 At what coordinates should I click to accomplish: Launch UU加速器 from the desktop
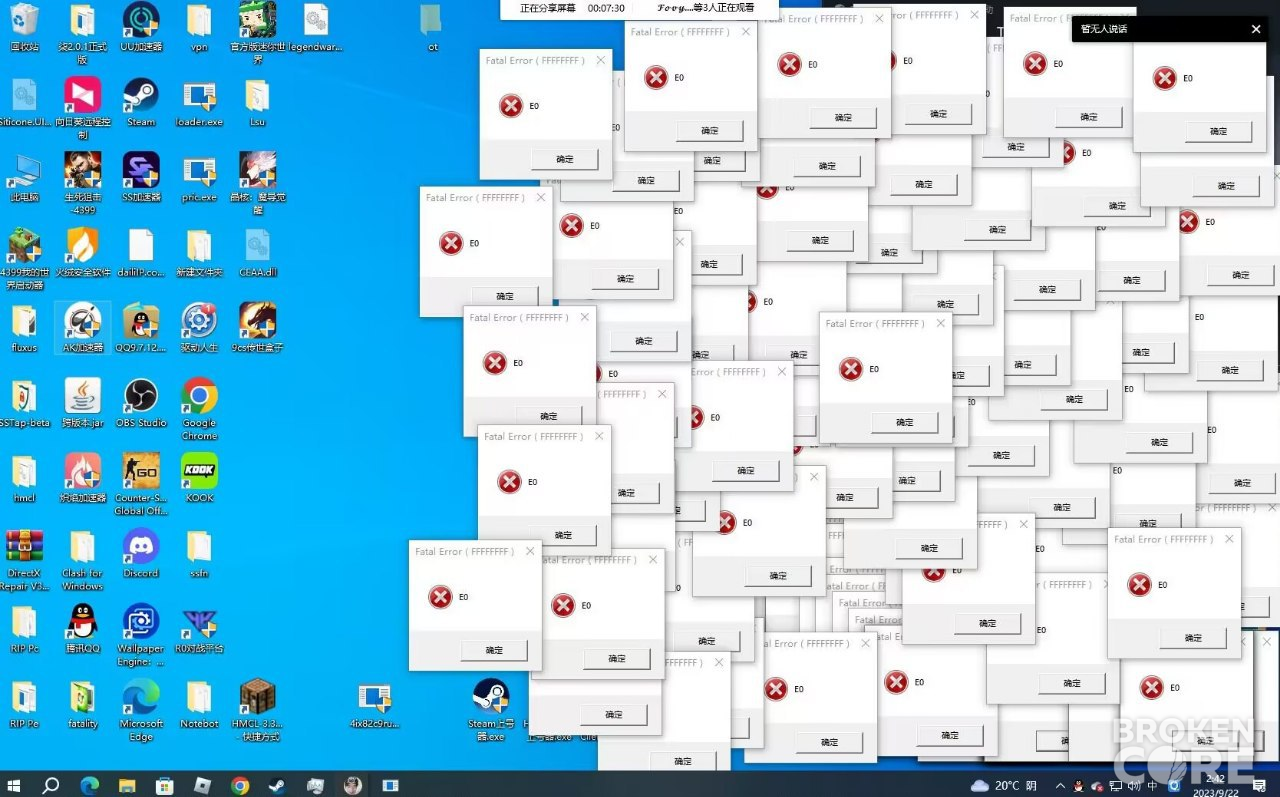click(x=141, y=27)
